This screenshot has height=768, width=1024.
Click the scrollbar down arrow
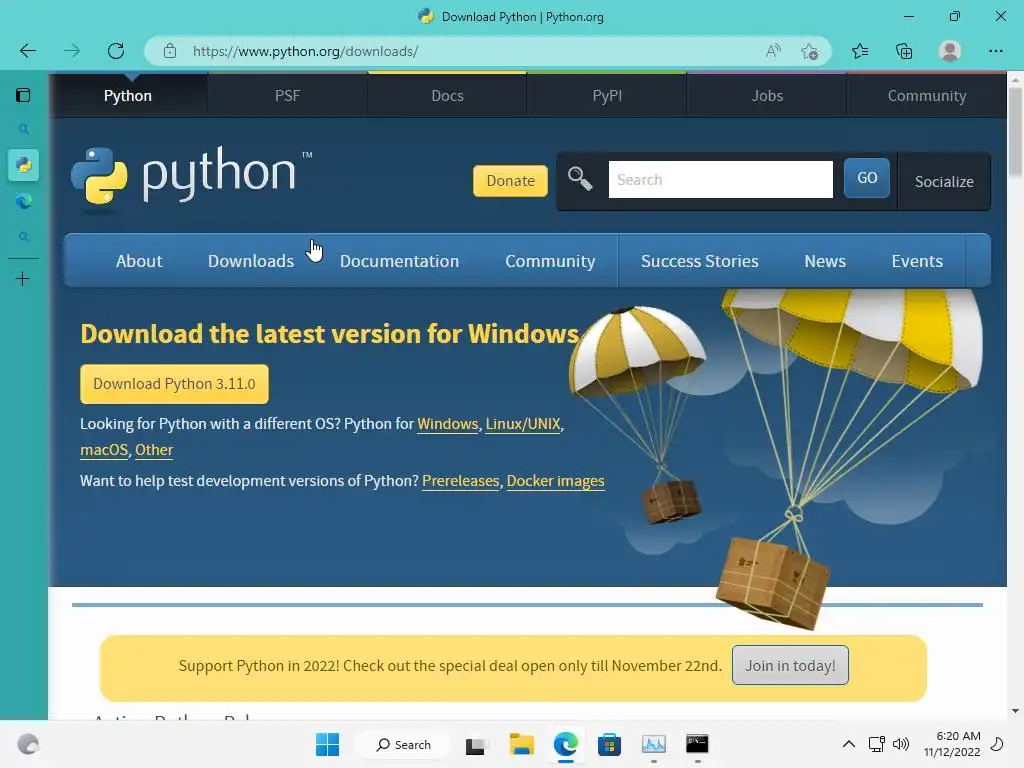(1015, 711)
